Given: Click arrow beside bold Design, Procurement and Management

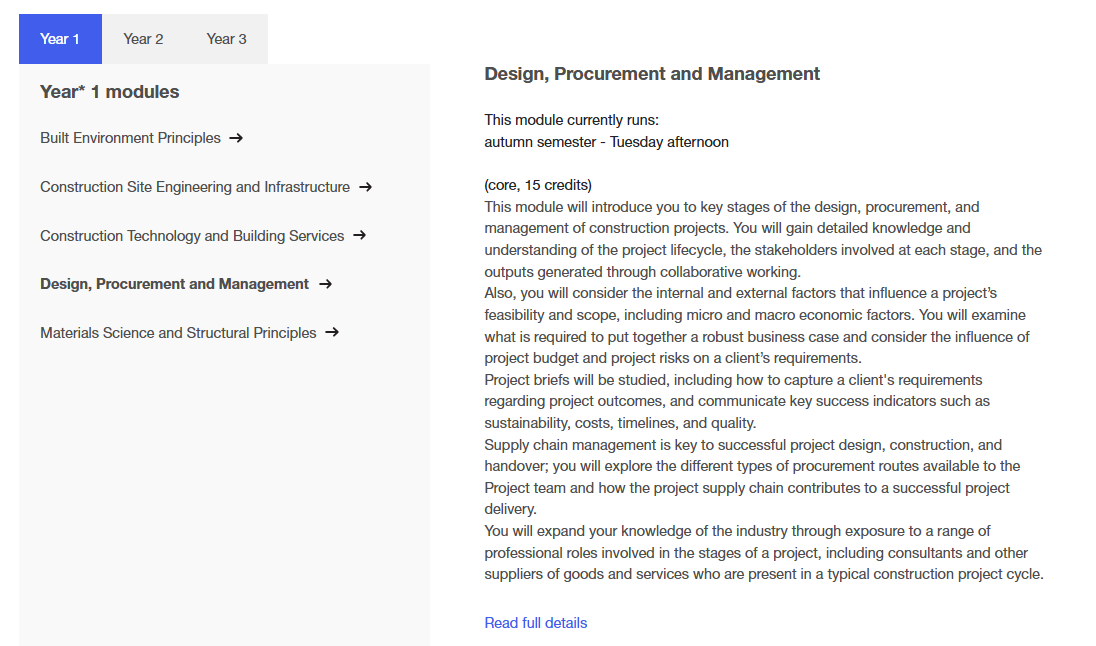Looking at the screenshot, I should [325, 284].
